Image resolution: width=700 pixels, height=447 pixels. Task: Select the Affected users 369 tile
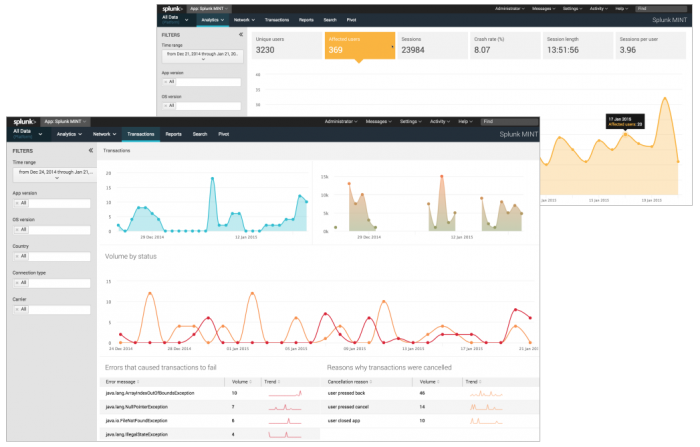pyautogui.click(x=359, y=45)
